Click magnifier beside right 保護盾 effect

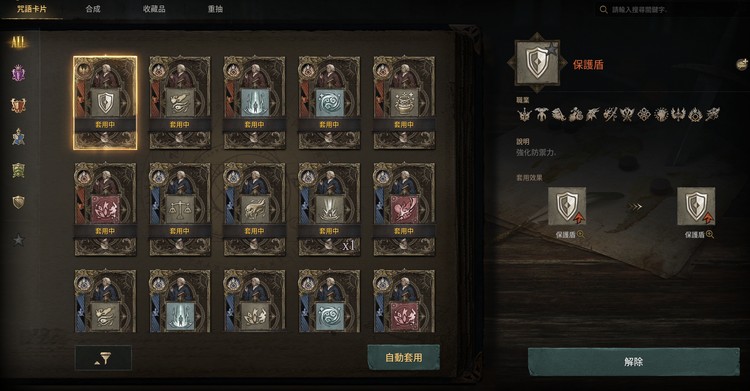point(710,235)
